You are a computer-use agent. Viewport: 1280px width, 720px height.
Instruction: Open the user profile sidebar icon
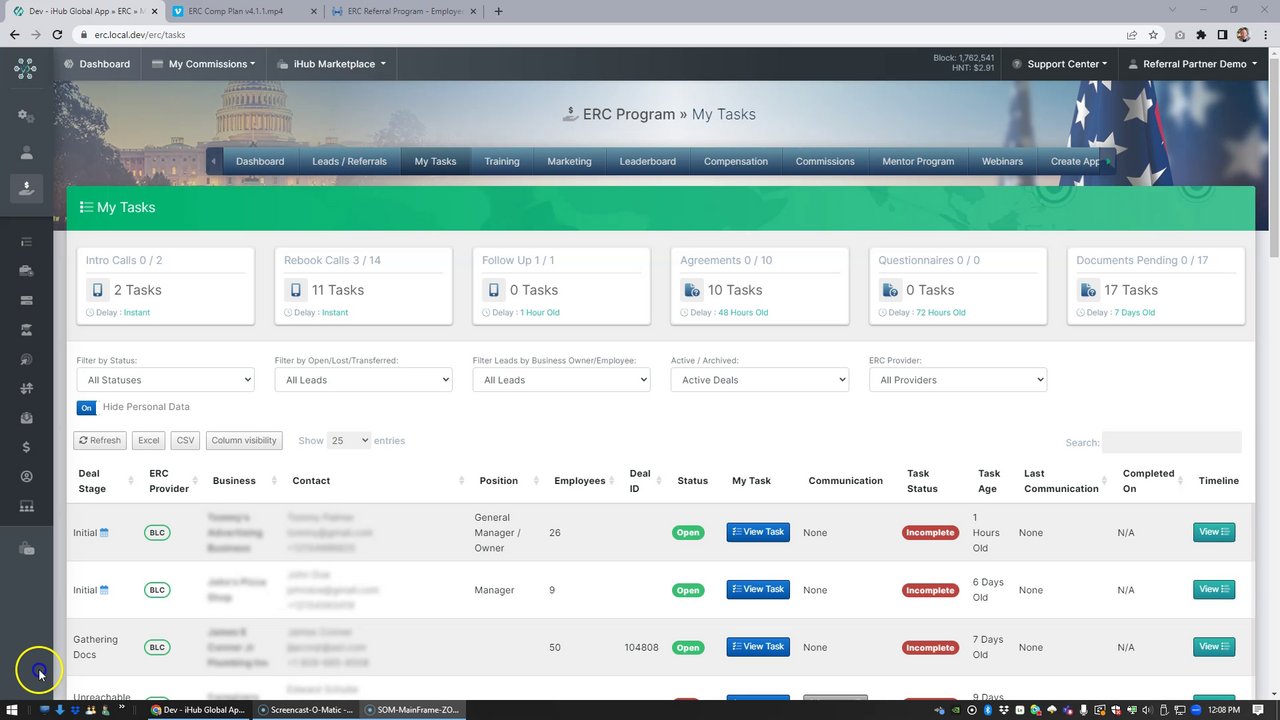click(26, 153)
